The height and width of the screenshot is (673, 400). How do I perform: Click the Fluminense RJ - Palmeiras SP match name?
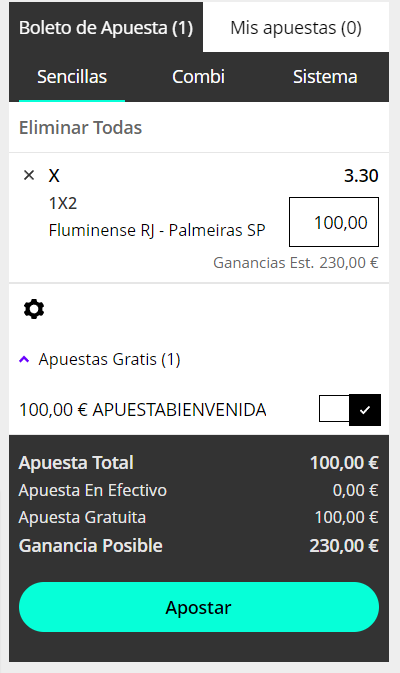[x=157, y=230]
